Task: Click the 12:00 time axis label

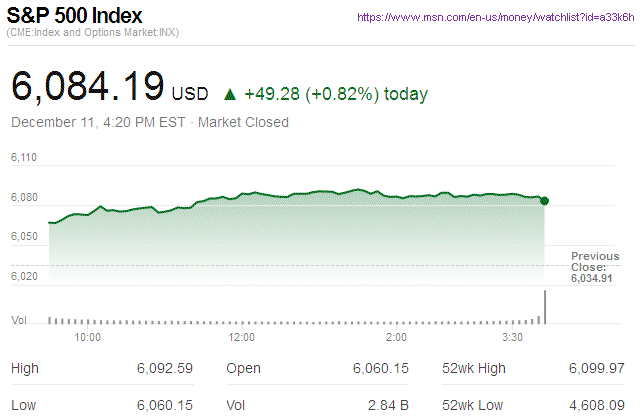Action: tap(241, 338)
